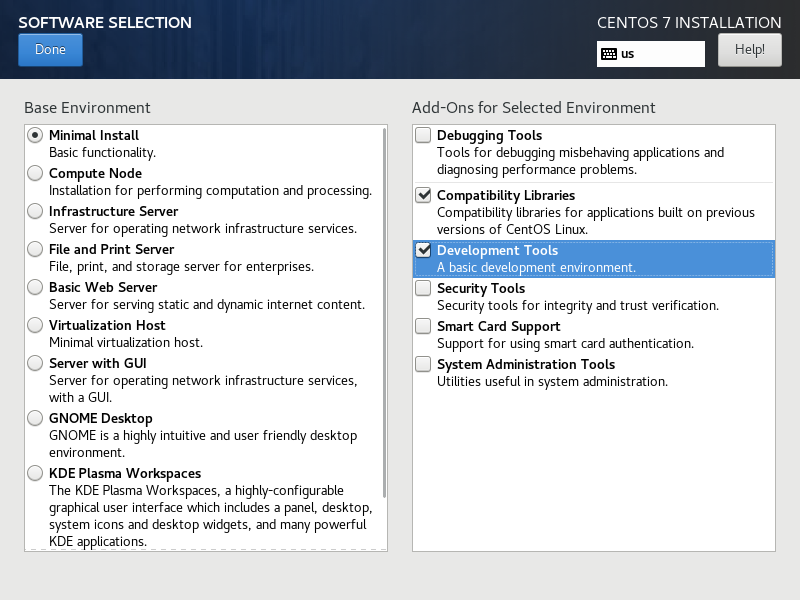The width and height of the screenshot is (800, 600).
Task: Click the Done button
Action: (50, 50)
